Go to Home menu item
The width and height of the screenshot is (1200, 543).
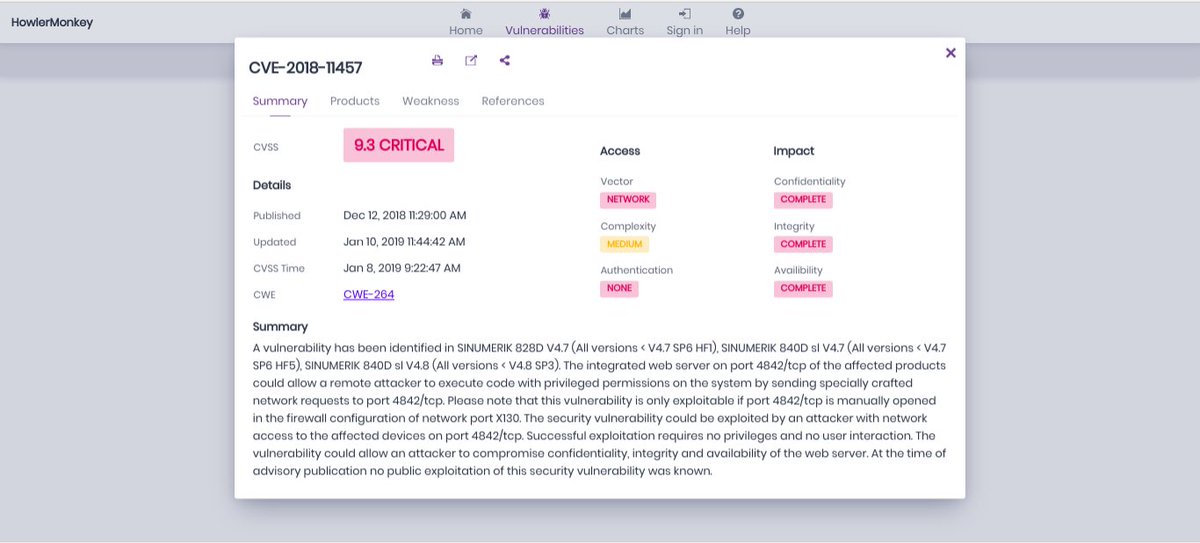[466, 30]
